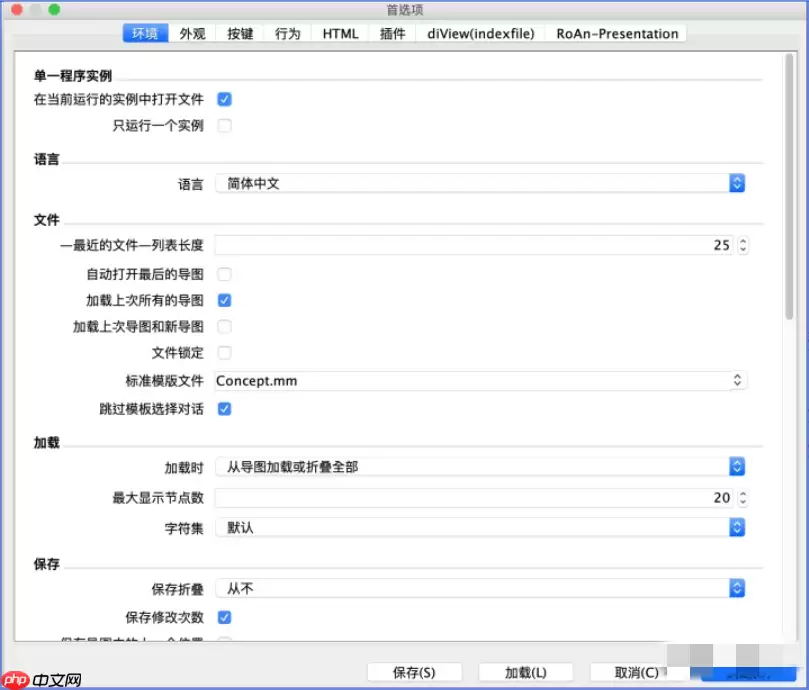
Task: Enable the 只运行一个实例 checkbox
Action: [224, 125]
